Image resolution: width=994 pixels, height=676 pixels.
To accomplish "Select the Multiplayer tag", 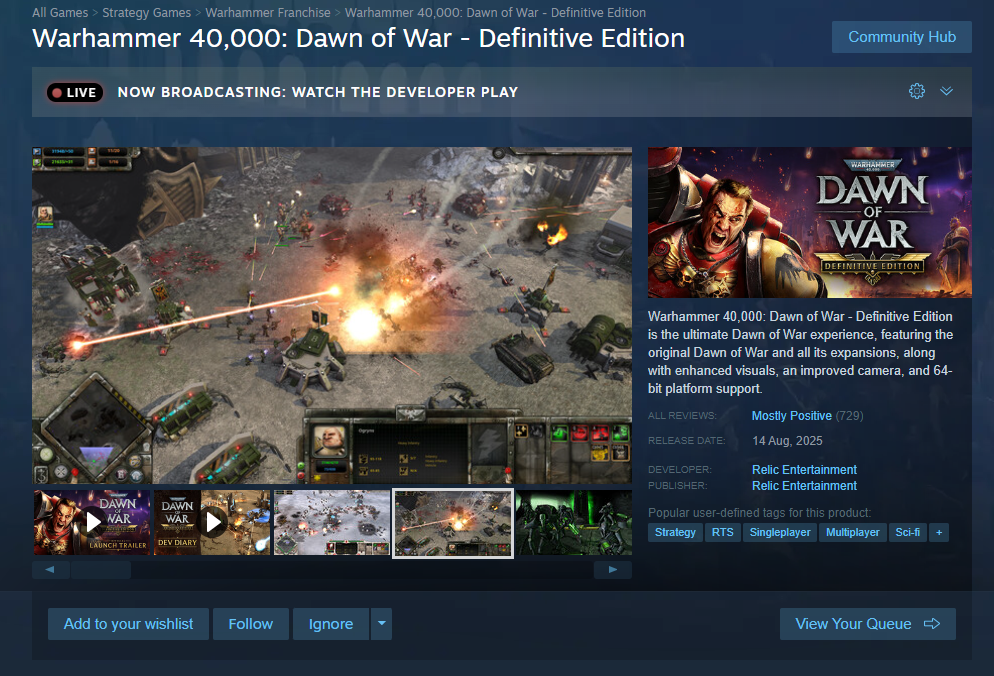I will [852, 533].
